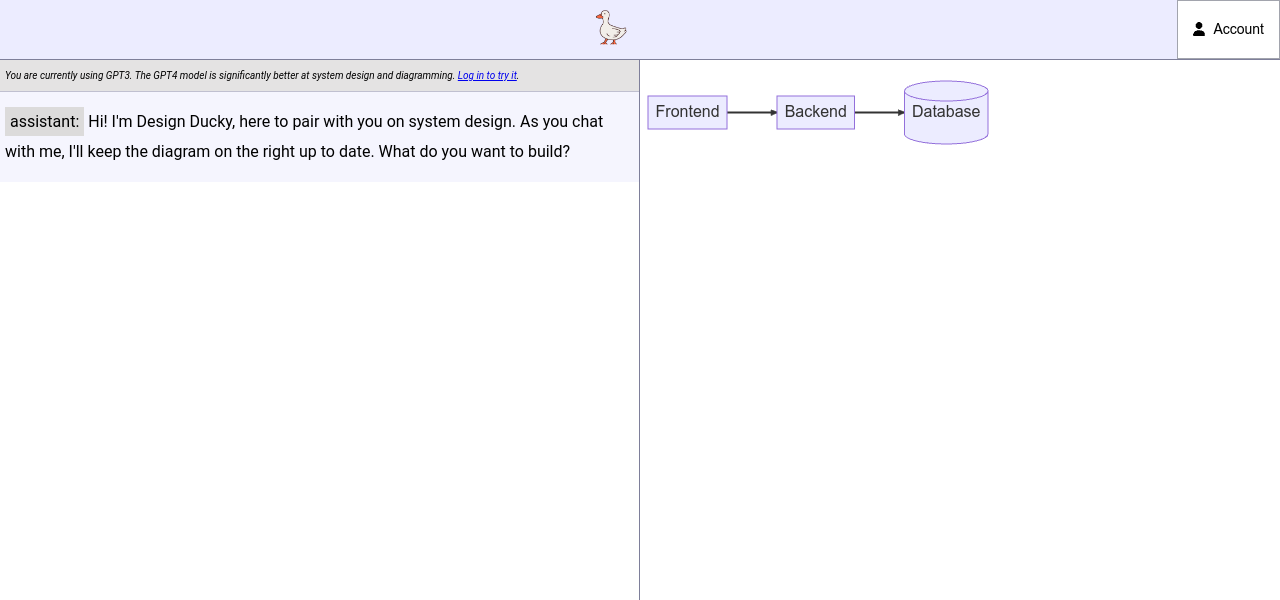Click the vertical divider between chat and diagram
This screenshot has height=600, width=1280.
click(639, 350)
